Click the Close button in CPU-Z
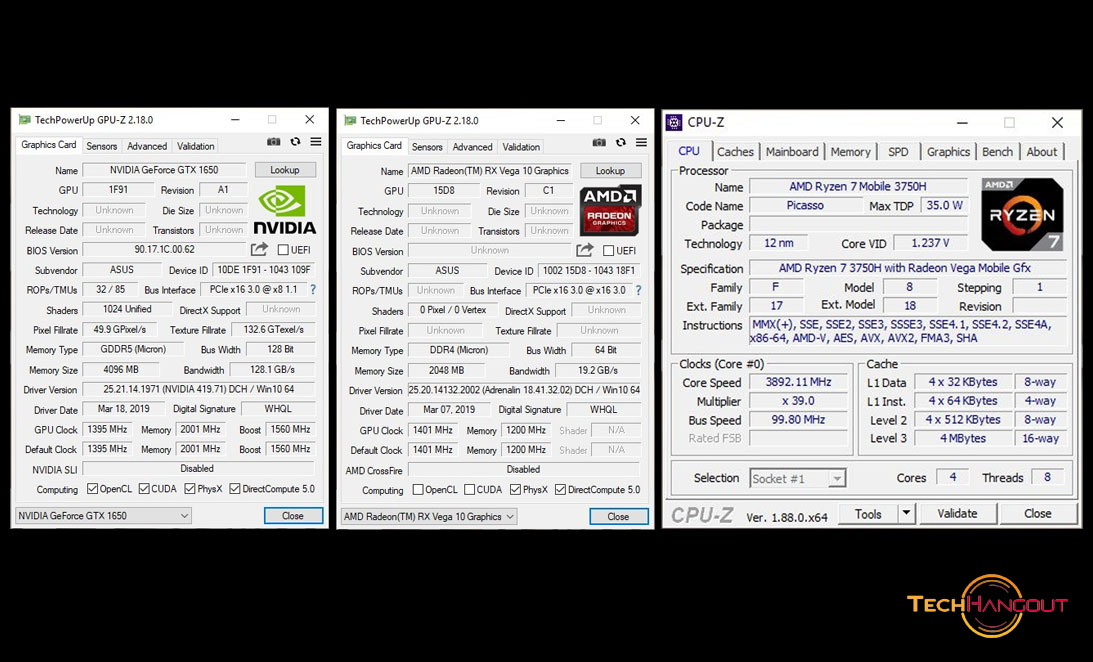 tap(1038, 514)
